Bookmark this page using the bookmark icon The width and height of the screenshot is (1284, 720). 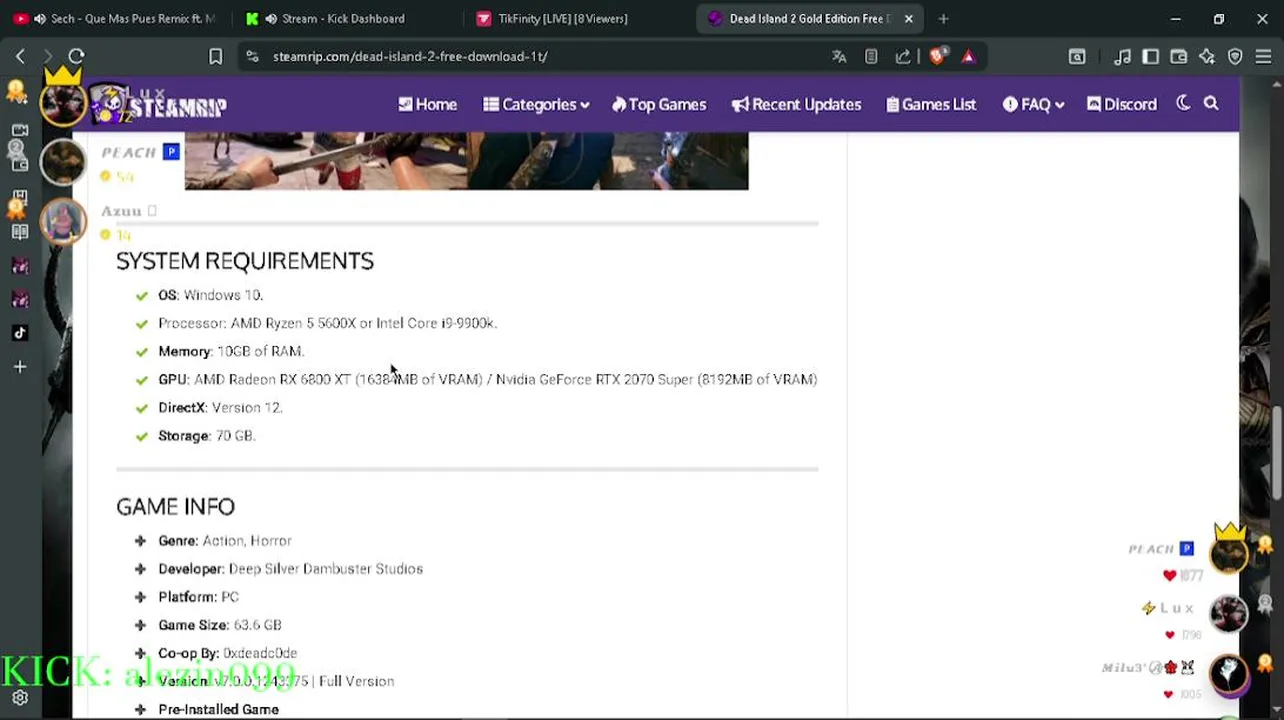(x=215, y=57)
